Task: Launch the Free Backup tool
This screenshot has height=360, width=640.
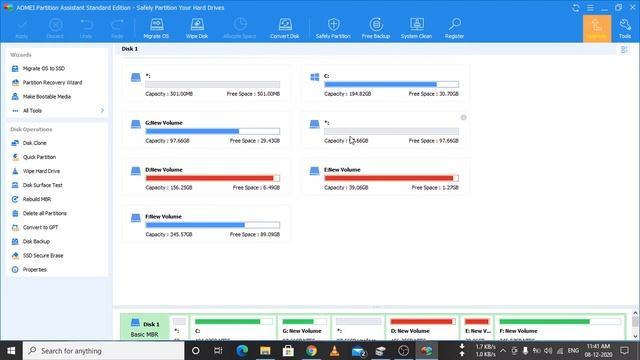Action: pos(376,28)
